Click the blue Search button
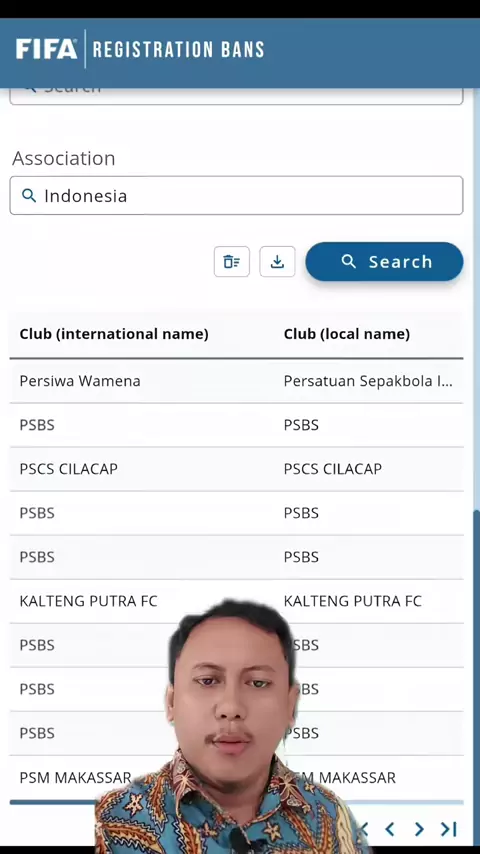The image size is (480, 854). tap(384, 262)
